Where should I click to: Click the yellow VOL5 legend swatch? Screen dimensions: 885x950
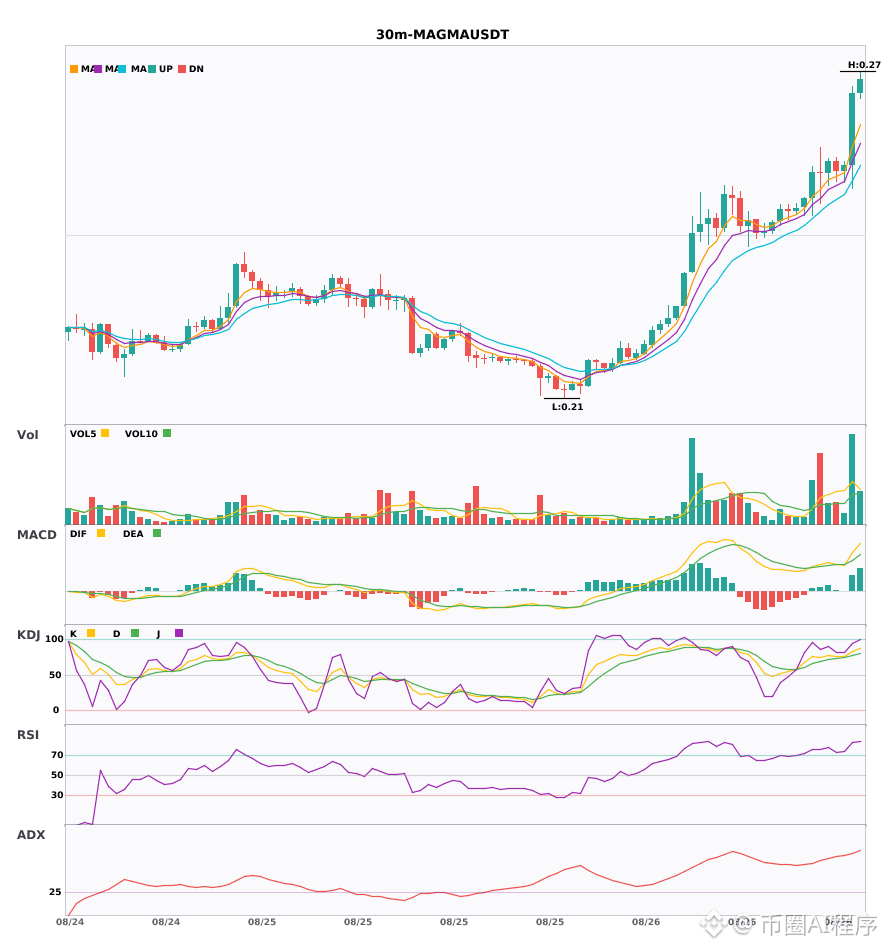click(x=105, y=433)
